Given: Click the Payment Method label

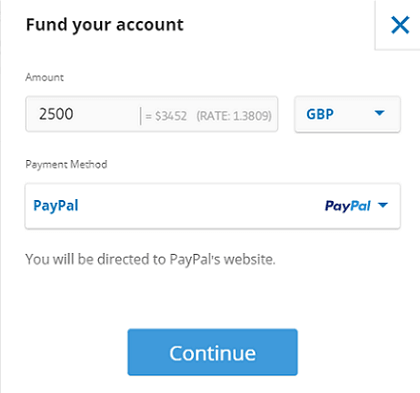Looking at the screenshot, I should (66, 165).
